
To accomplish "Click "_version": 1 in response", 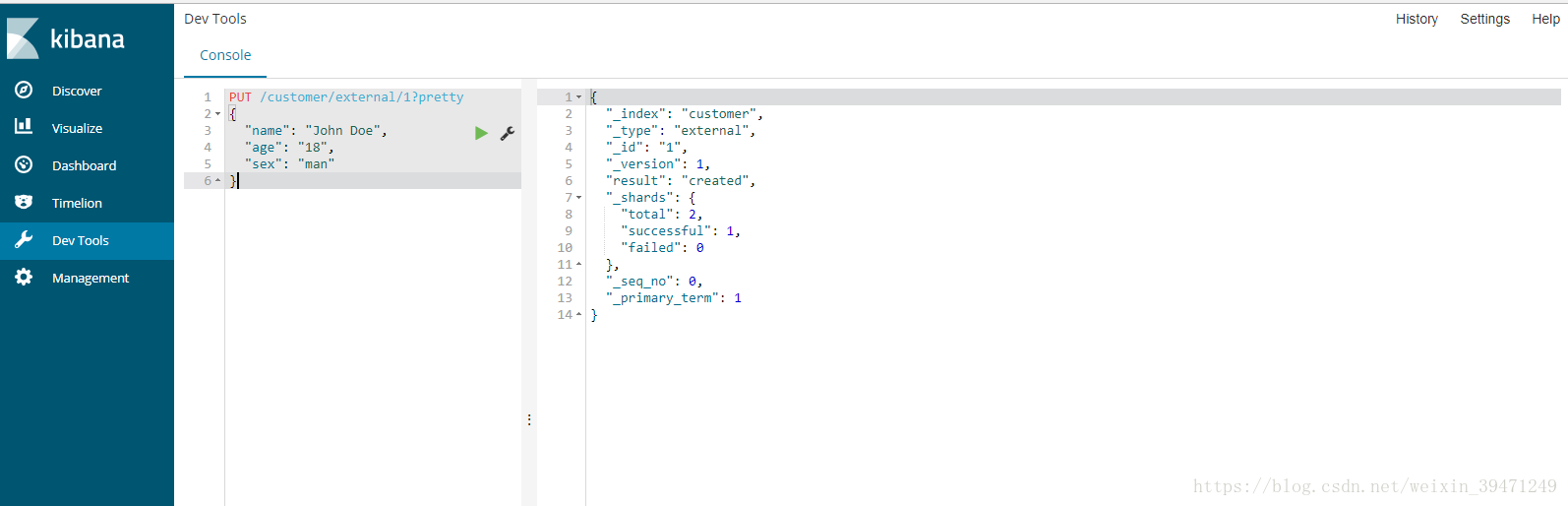I will click(x=657, y=164).
